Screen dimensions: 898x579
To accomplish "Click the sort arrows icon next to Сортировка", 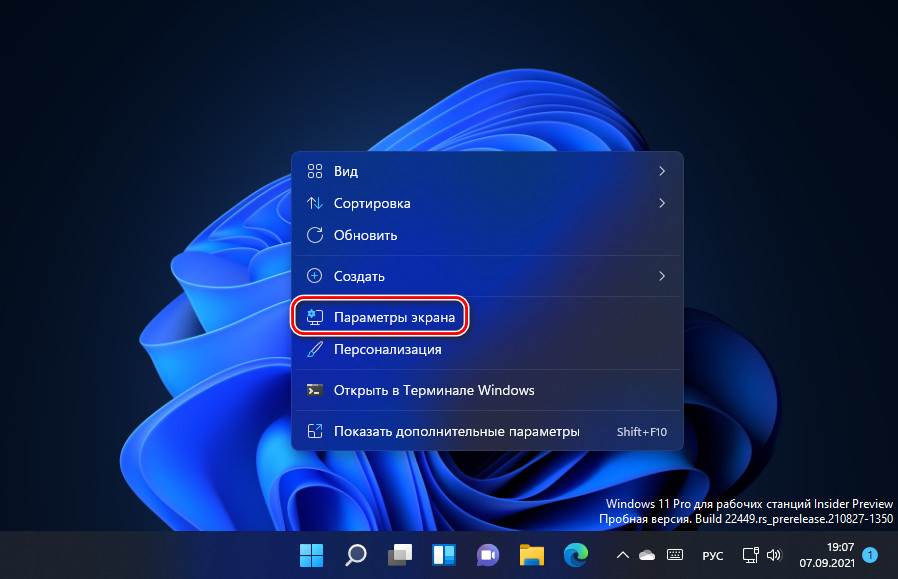I will [x=314, y=203].
